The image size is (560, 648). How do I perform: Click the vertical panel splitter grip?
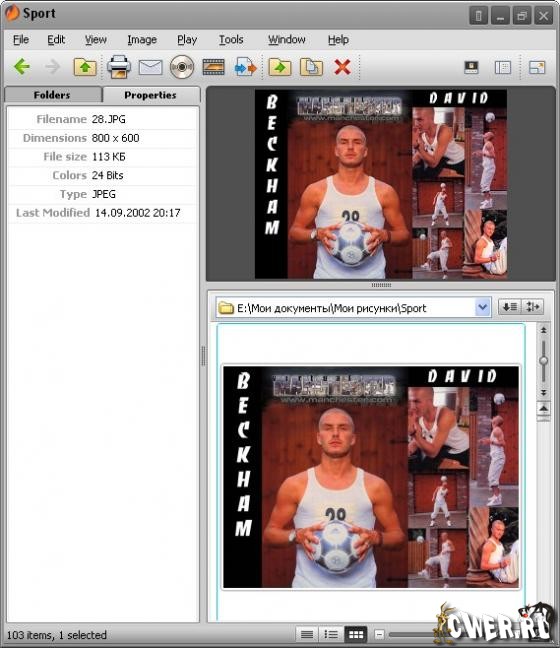click(x=203, y=356)
